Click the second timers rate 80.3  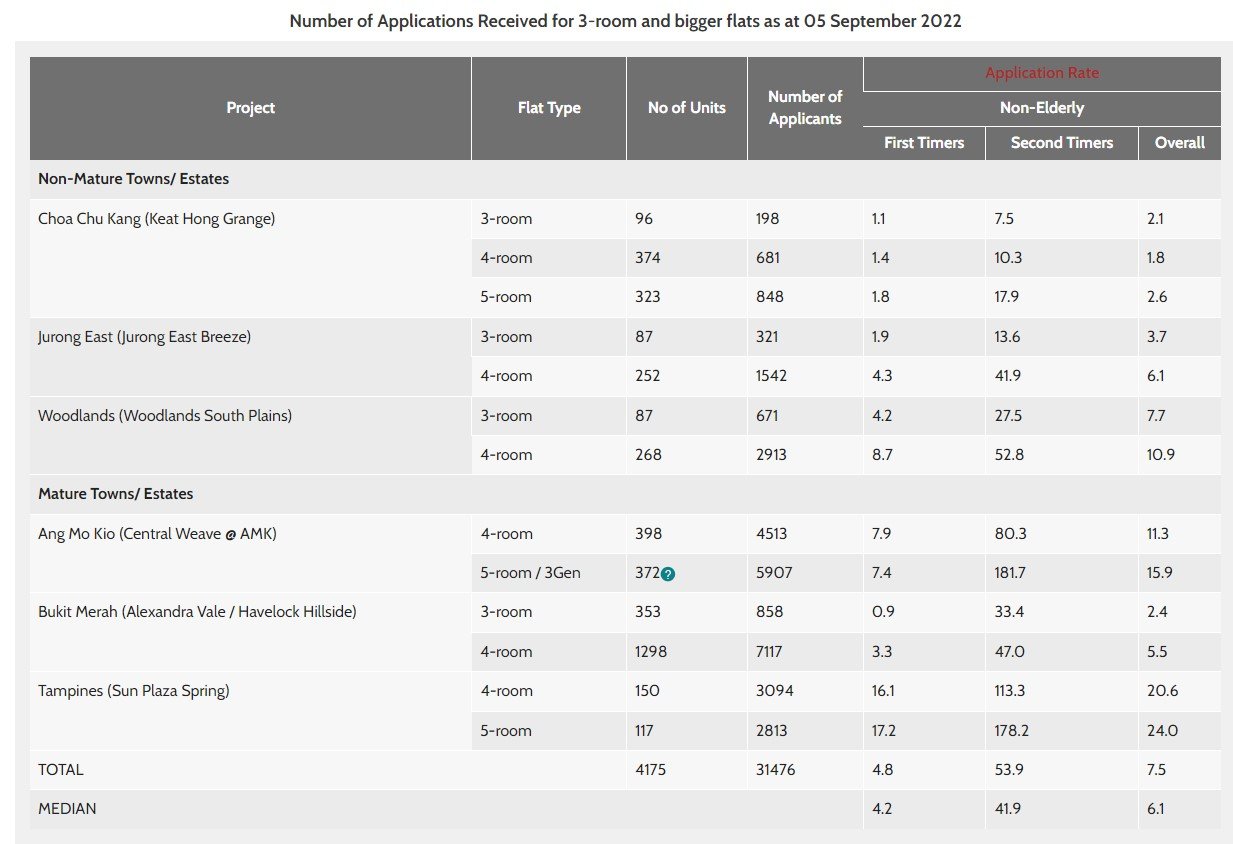click(x=1010, y=534)
